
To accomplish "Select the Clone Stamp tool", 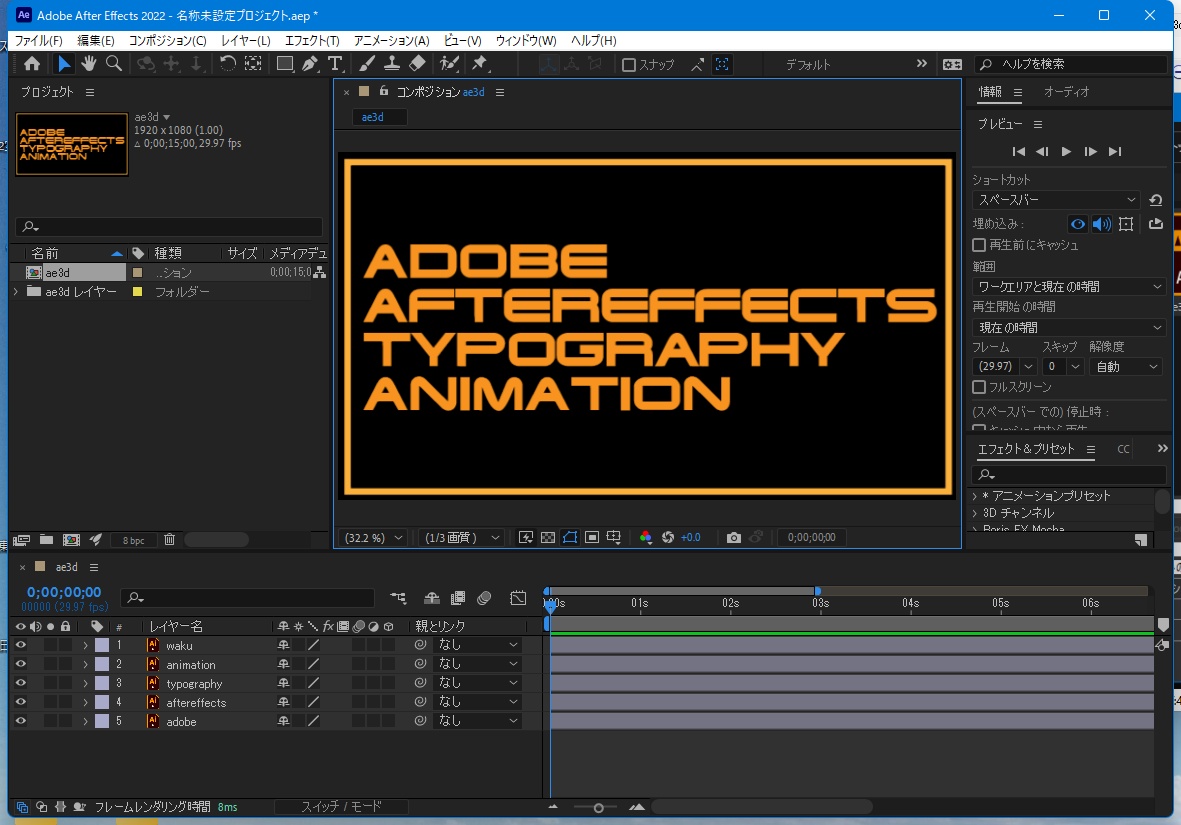I will click(x=392, y=64).
